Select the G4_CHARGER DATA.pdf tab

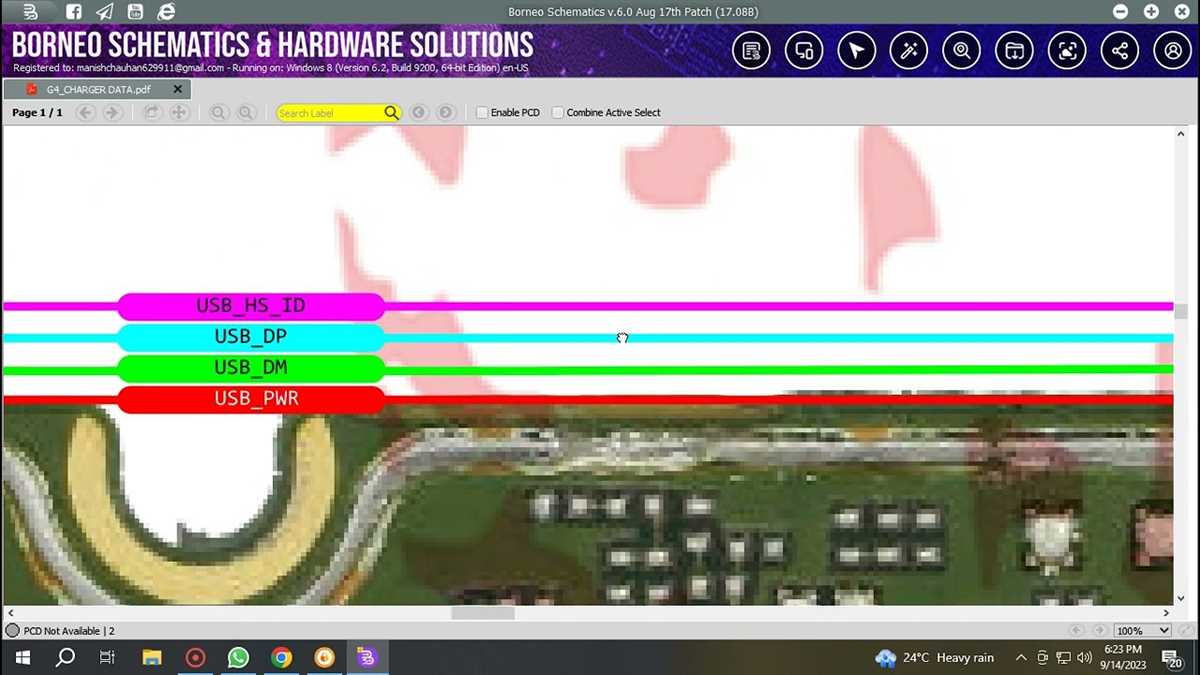(x=98, y=89)
